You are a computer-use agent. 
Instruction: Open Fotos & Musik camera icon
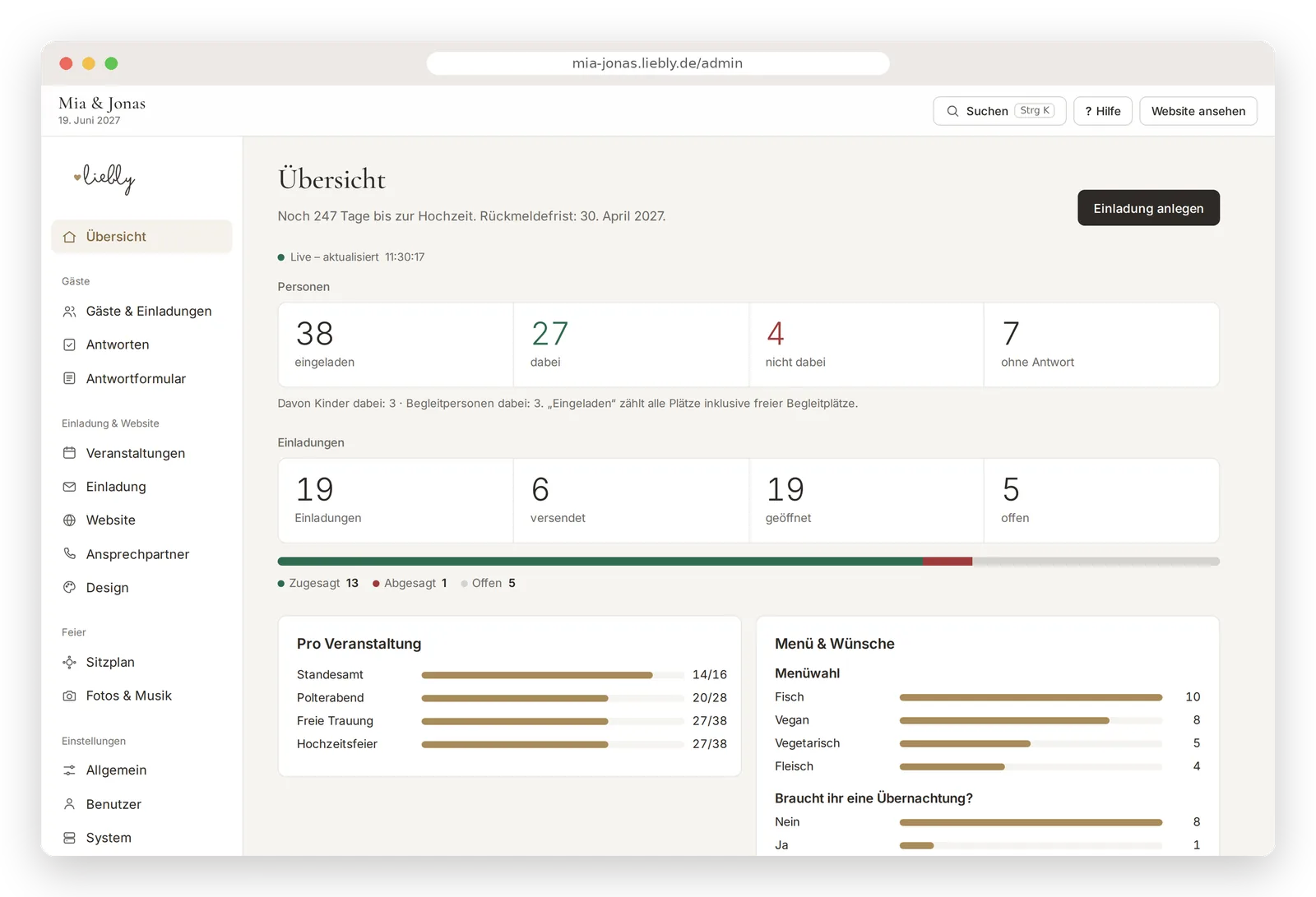(70, 696)
